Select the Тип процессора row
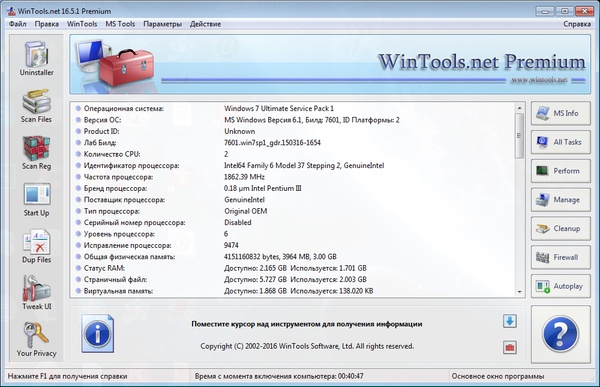The image size is (600, 387). (293, 211)
